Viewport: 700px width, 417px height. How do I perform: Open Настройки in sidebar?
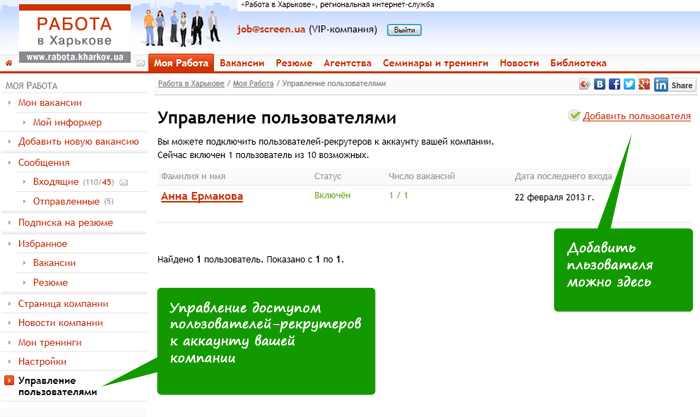click(42, 362)
